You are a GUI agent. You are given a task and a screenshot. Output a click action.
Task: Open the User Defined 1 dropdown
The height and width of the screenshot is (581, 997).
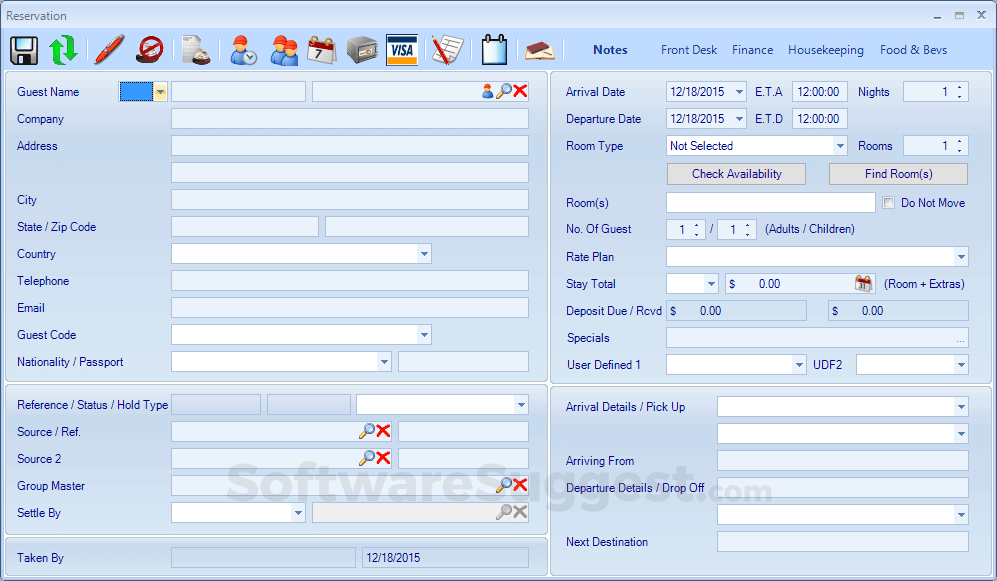pos(800,365)
